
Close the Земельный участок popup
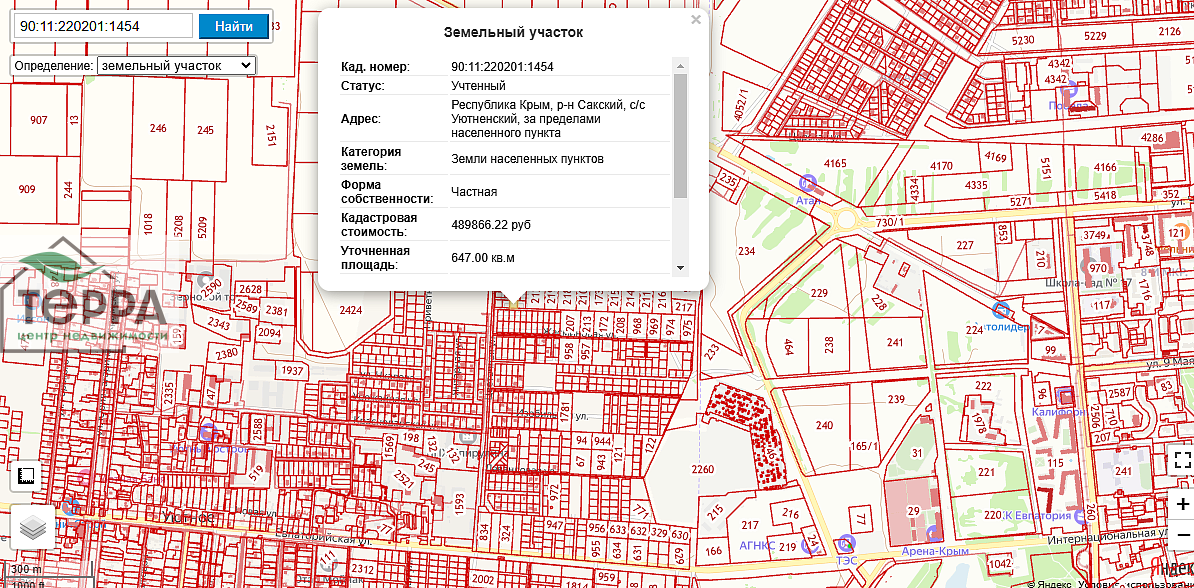point(696,19)
